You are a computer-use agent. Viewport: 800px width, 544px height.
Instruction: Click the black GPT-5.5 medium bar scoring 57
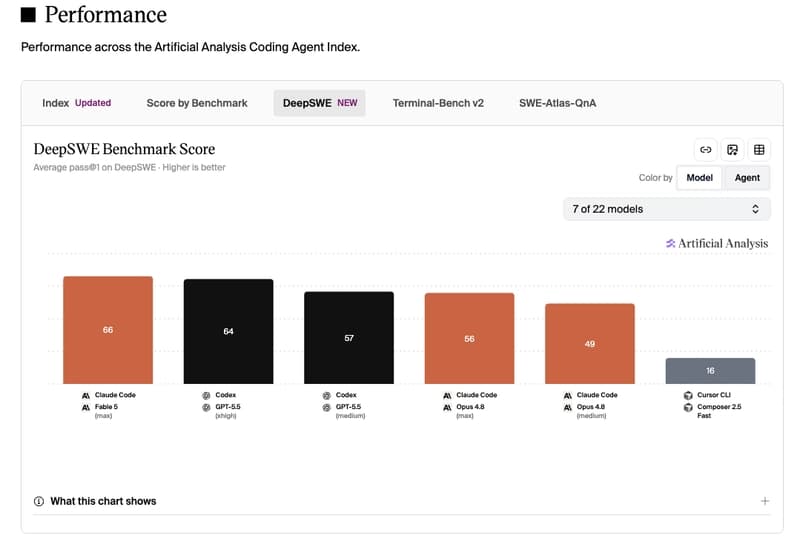pos(348,338)
